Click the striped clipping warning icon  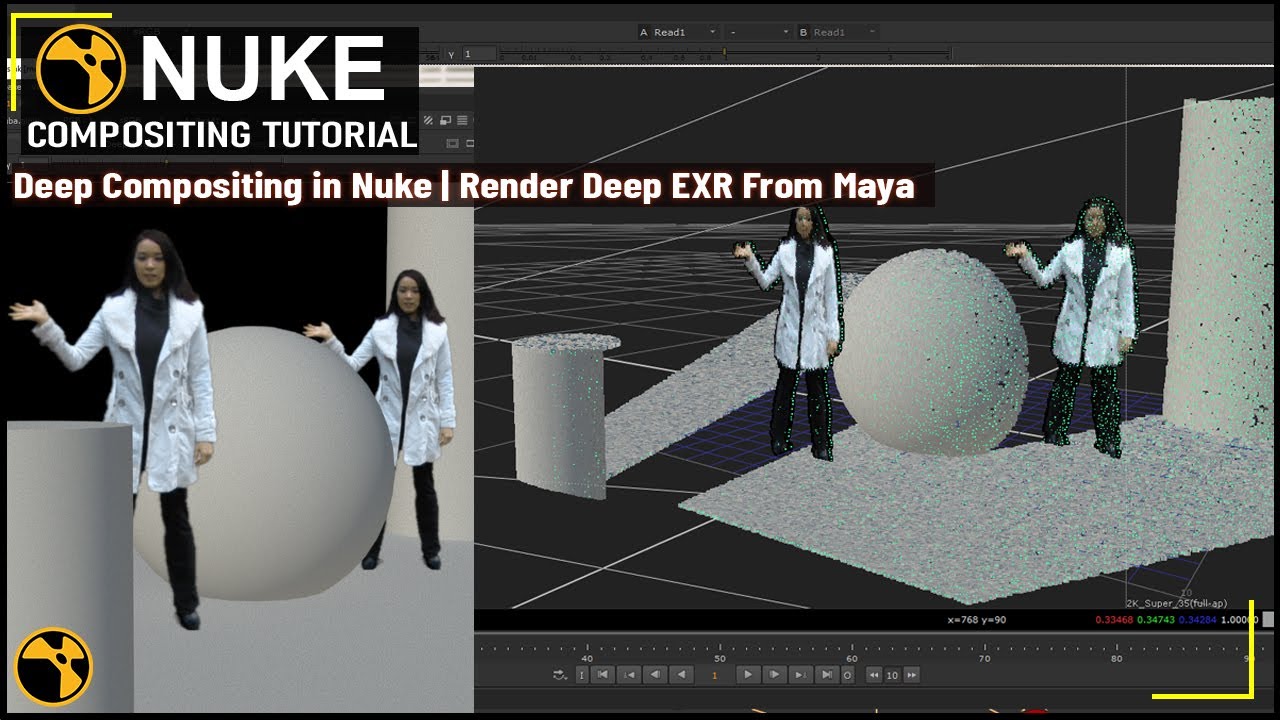click(428, 120)
